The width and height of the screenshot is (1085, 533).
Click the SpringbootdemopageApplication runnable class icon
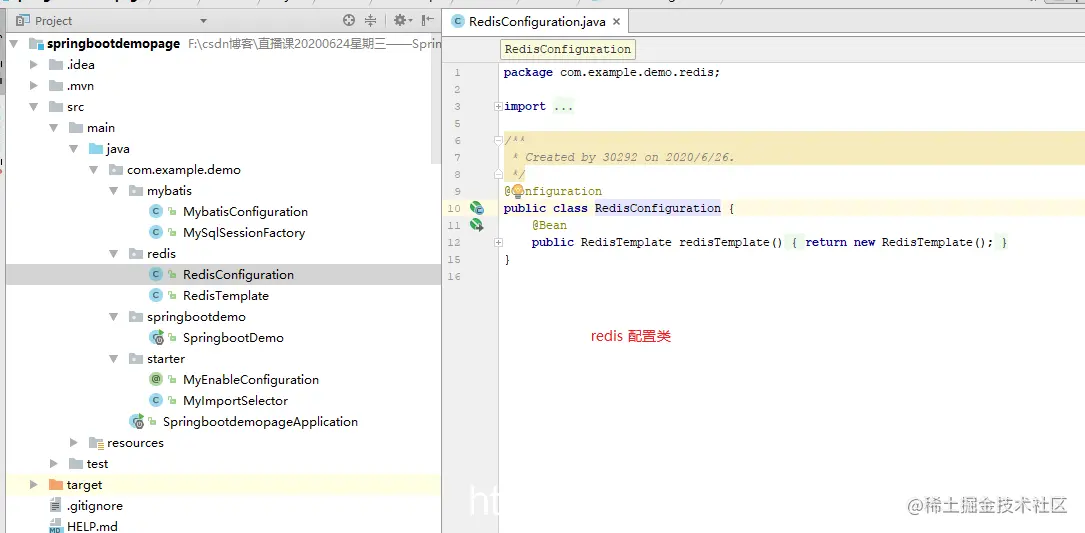click(x=137, y=422)
